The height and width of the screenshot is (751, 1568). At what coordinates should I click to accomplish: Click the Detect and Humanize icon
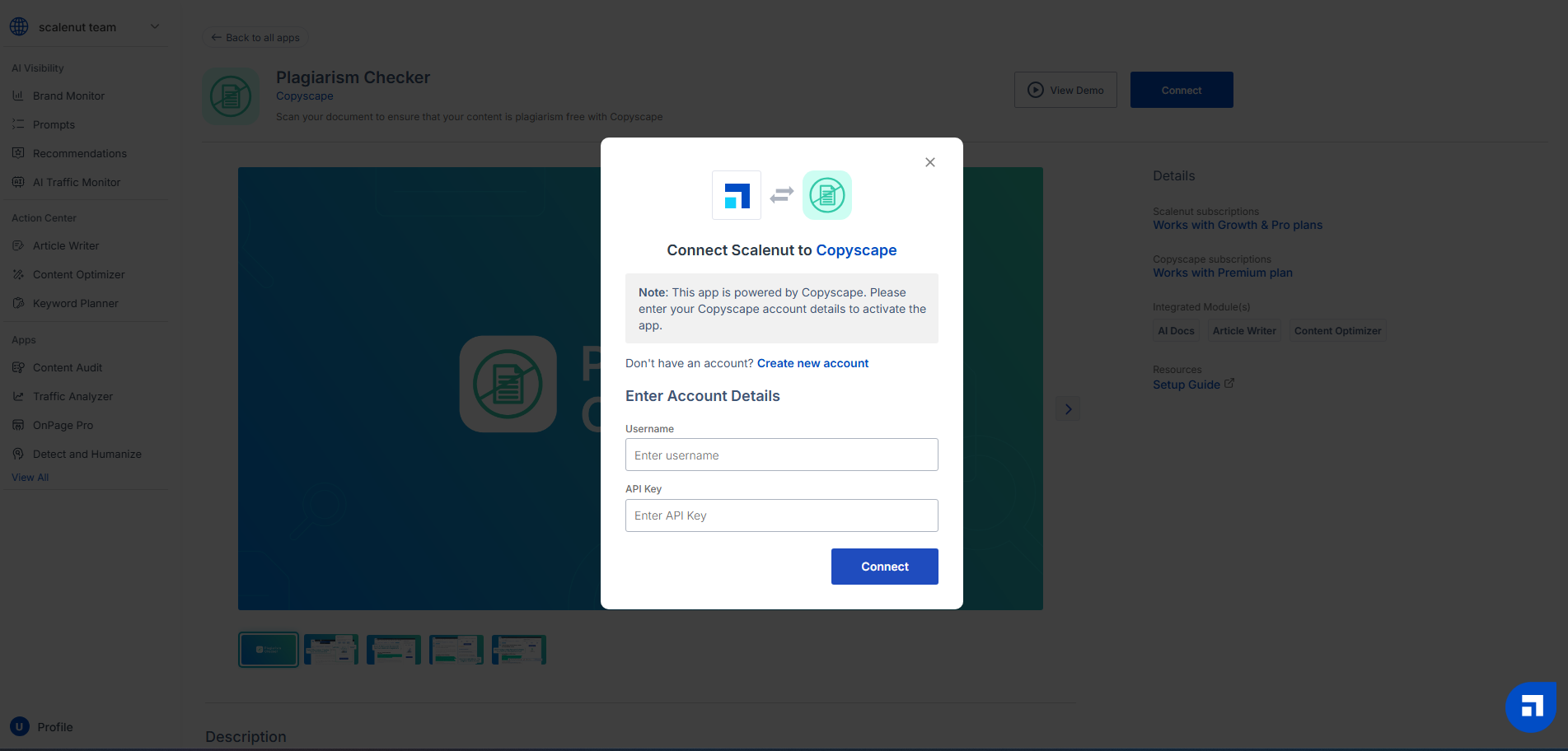[18, 454]
